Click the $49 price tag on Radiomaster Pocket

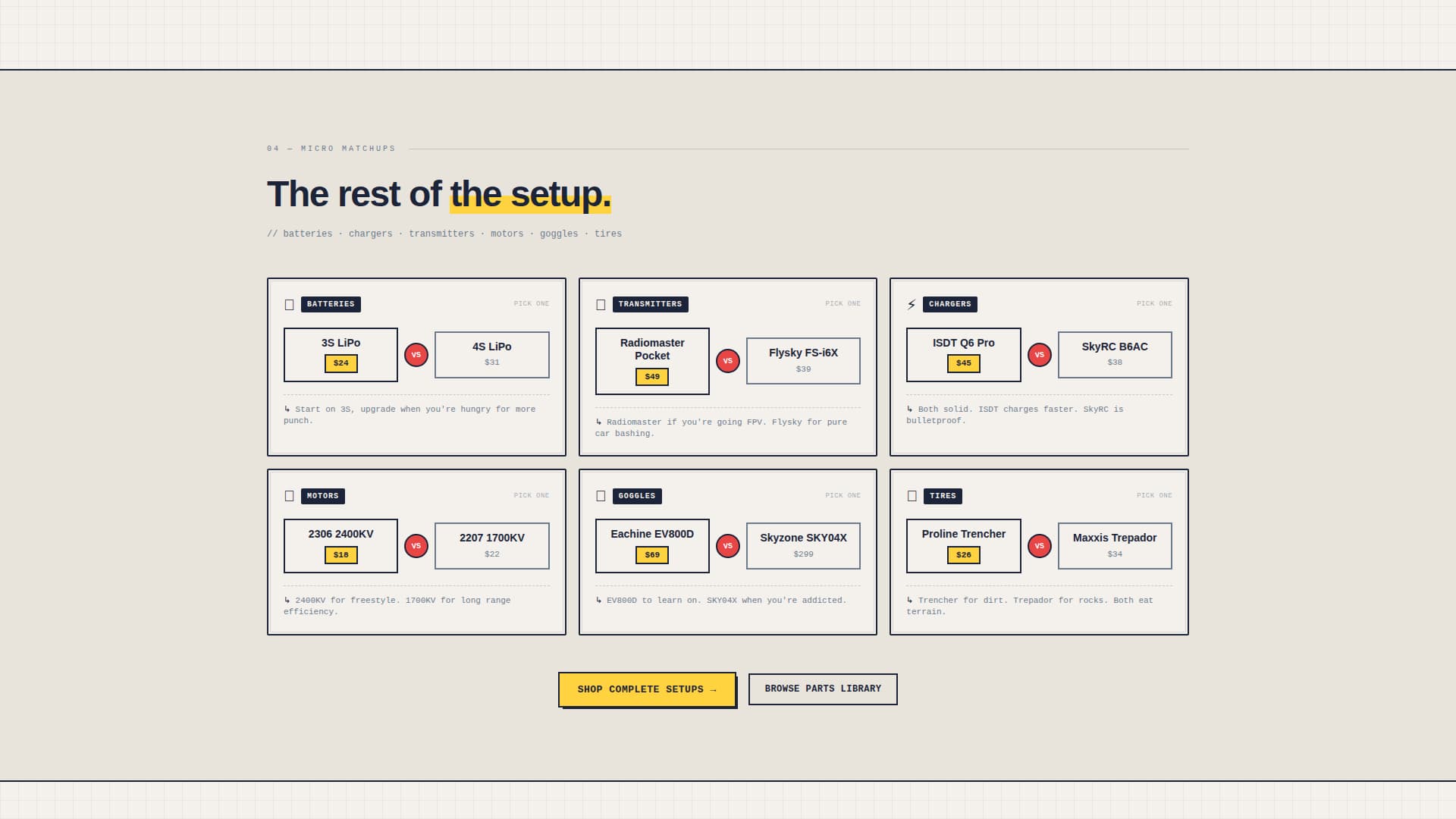pos(652,377)
